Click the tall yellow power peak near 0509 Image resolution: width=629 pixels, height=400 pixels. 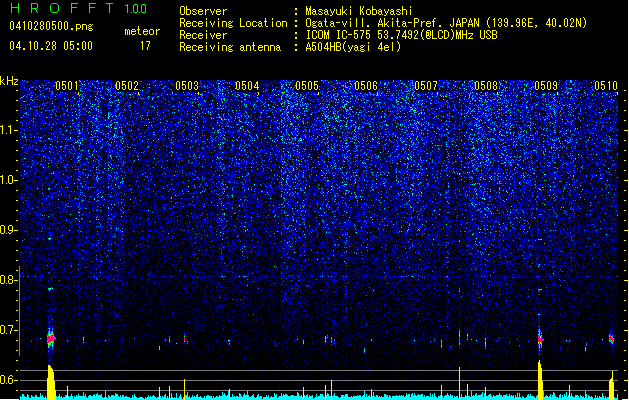[x=540, y=380]
